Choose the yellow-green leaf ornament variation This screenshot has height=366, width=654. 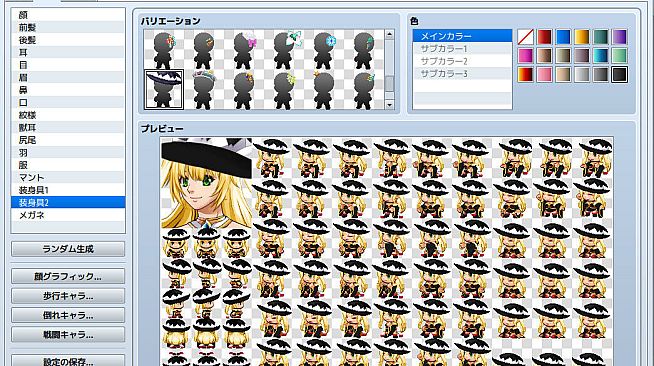(284, 90)
